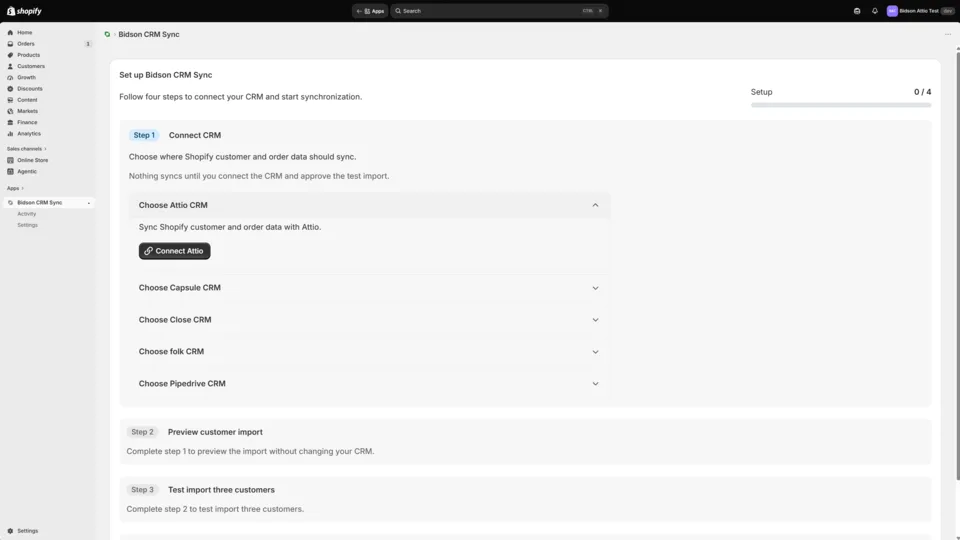960x540 pixels.
Task: Click the Apps button in top bar
Action: coord(370,11)
